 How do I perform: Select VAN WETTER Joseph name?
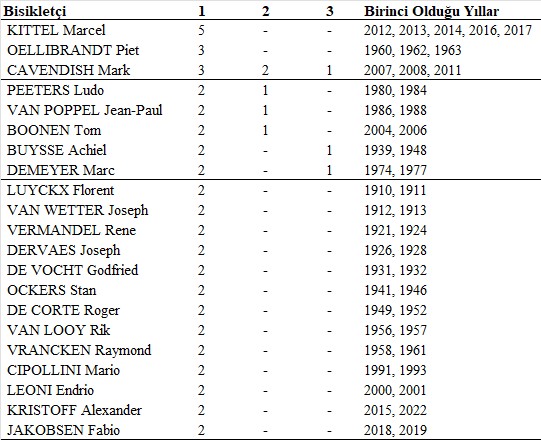click(78, 210)
